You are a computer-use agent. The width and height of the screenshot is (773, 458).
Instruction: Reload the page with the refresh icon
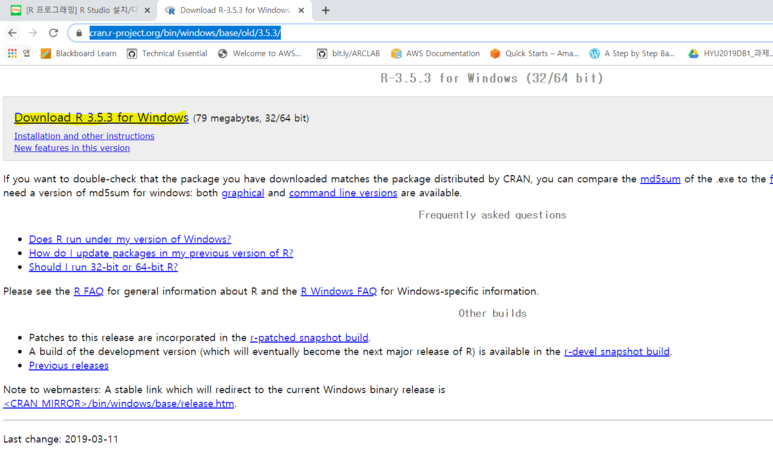click(x=53, y=33)
